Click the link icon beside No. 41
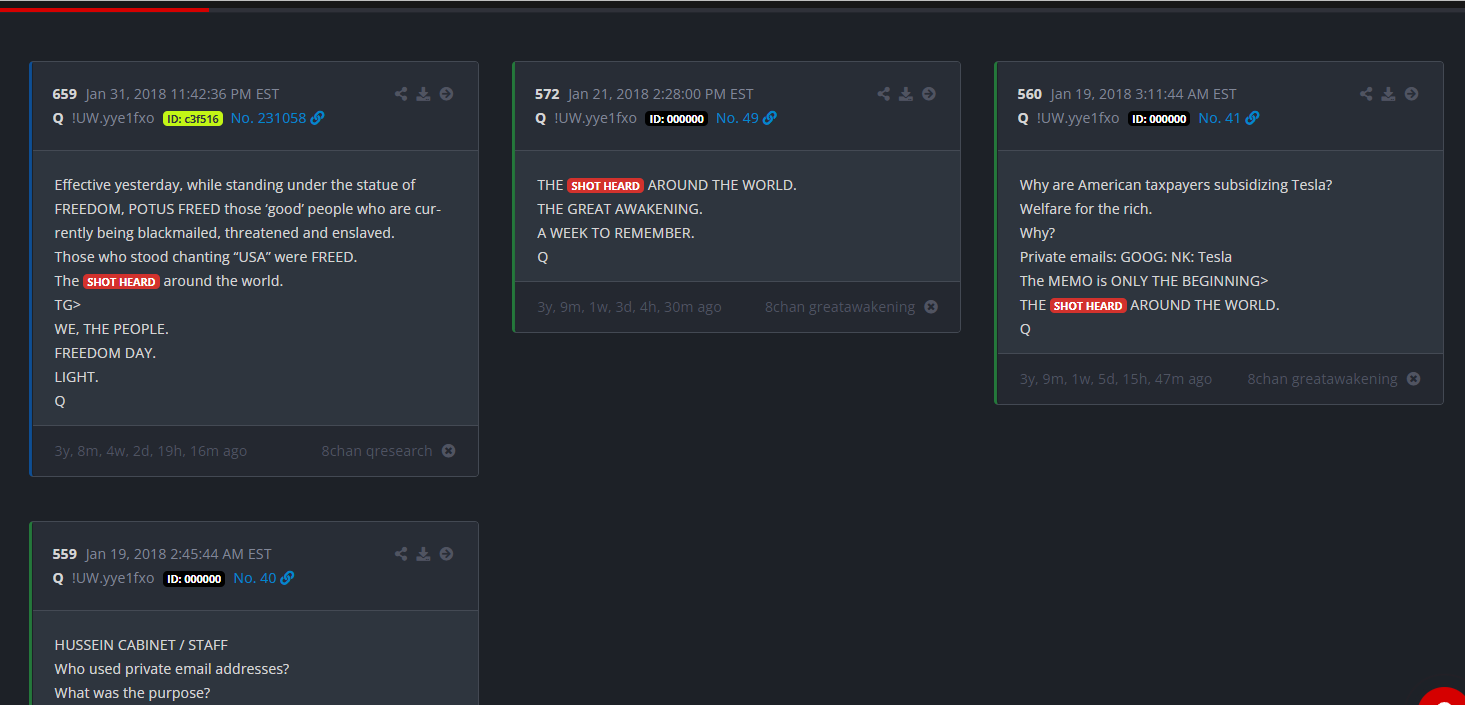 coord(1252,118)
